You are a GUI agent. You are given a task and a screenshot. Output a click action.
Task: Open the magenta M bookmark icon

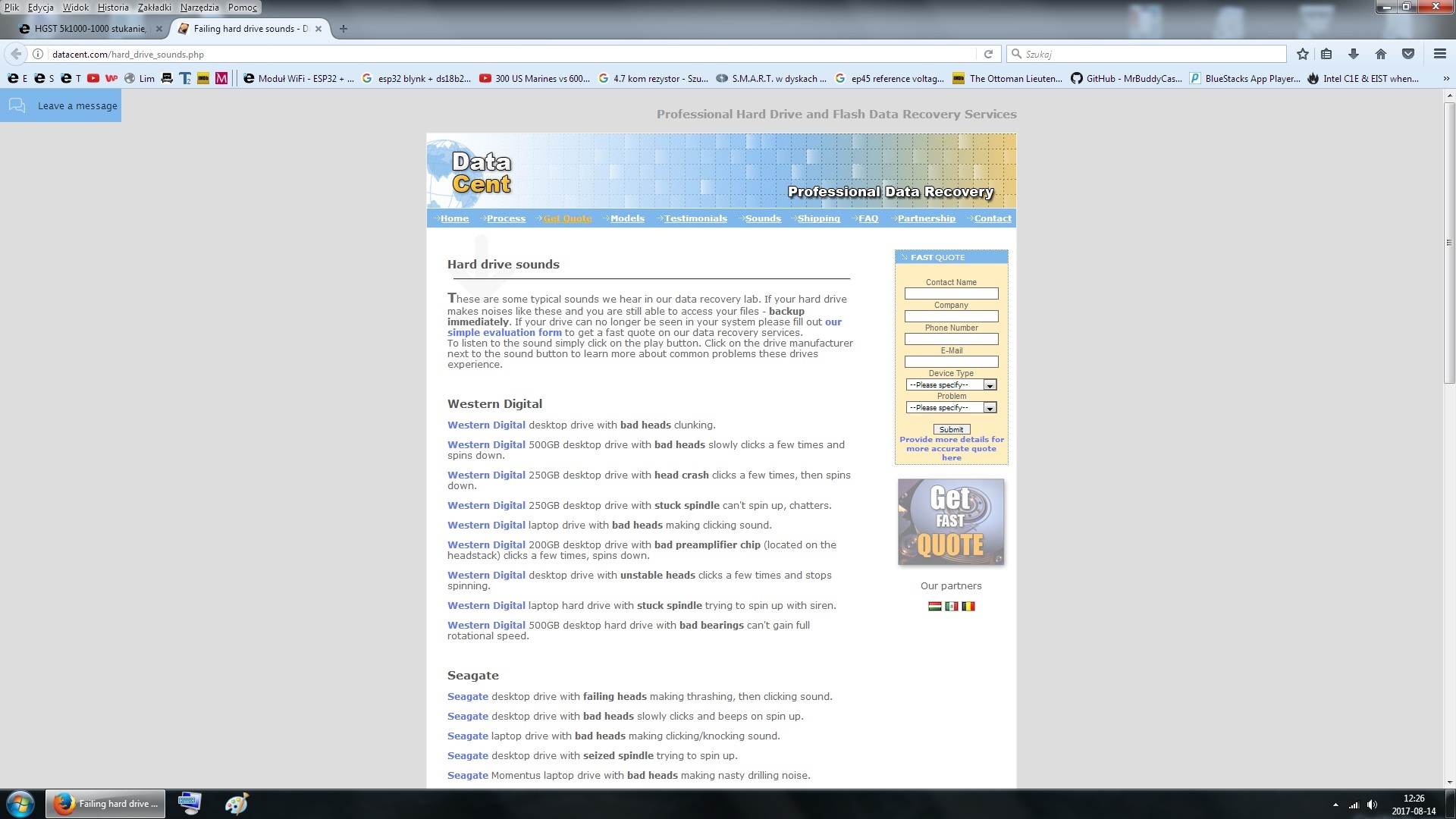point(221,78)
